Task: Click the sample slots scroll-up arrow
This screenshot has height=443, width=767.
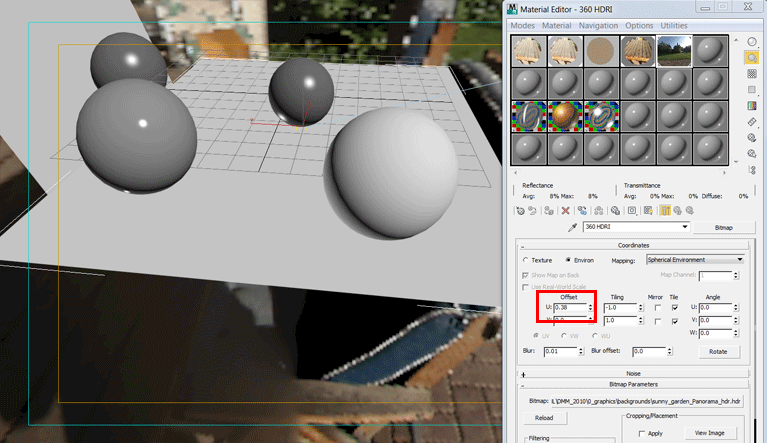Action: point(736,40)
